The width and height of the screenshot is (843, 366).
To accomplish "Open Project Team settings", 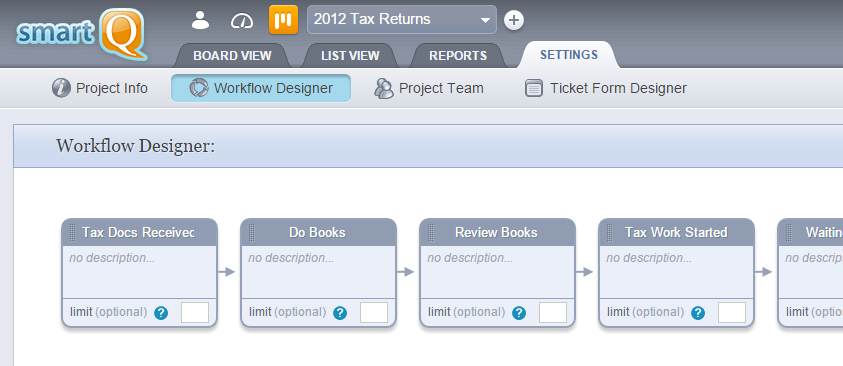I will coord(429,88).
